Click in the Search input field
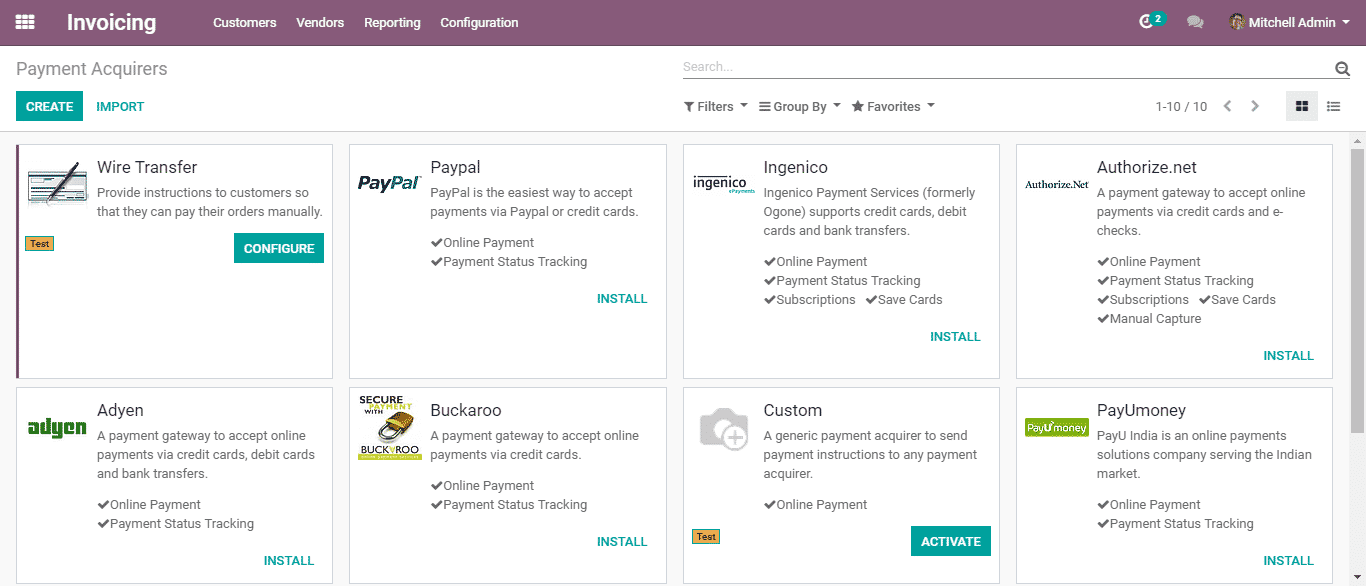The height and width of the screenshot is (586, 1366). click(1000, 67)
